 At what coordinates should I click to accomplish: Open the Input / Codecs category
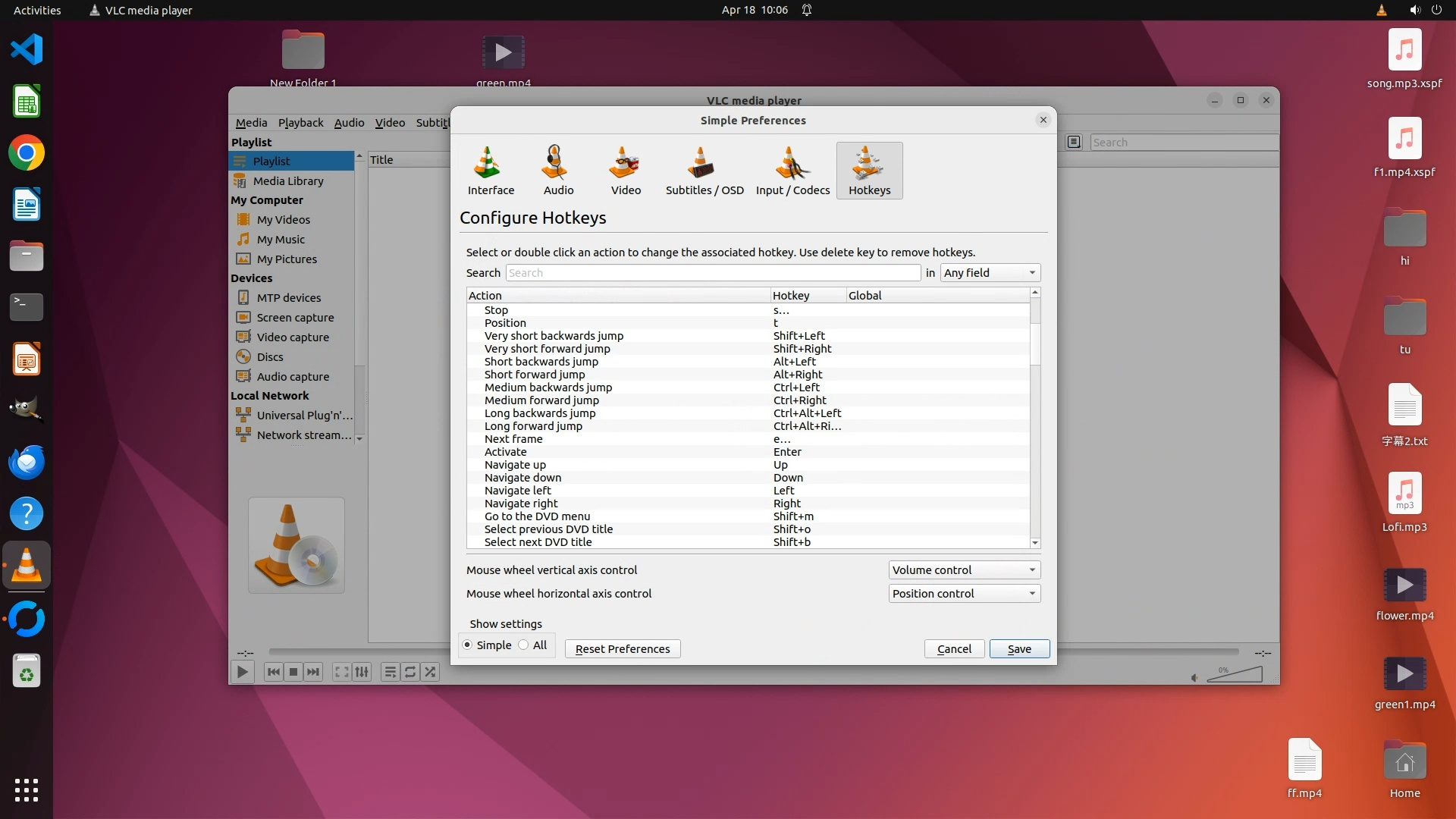pos(792,171)
